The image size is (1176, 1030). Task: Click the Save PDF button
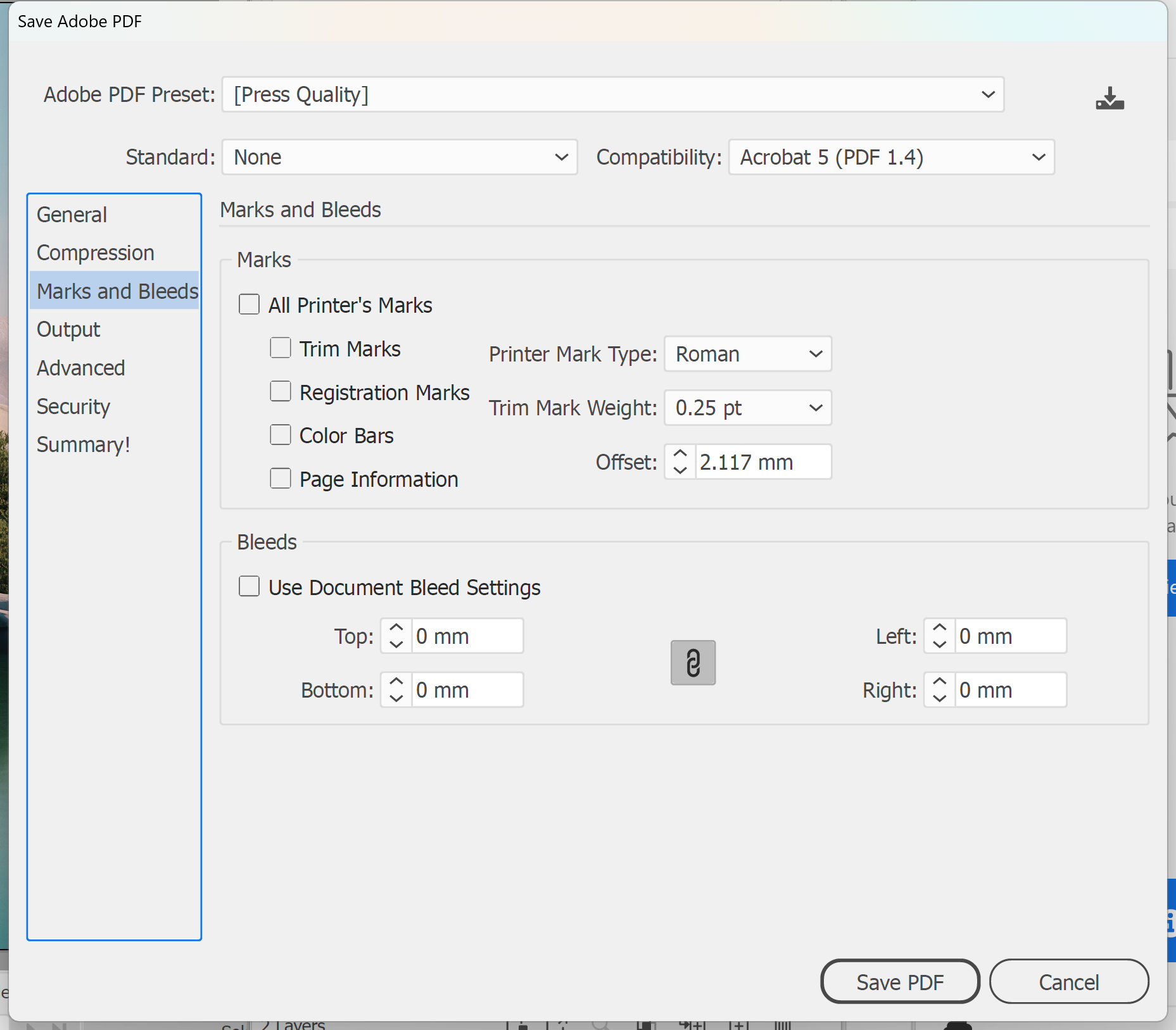point(900,982)
